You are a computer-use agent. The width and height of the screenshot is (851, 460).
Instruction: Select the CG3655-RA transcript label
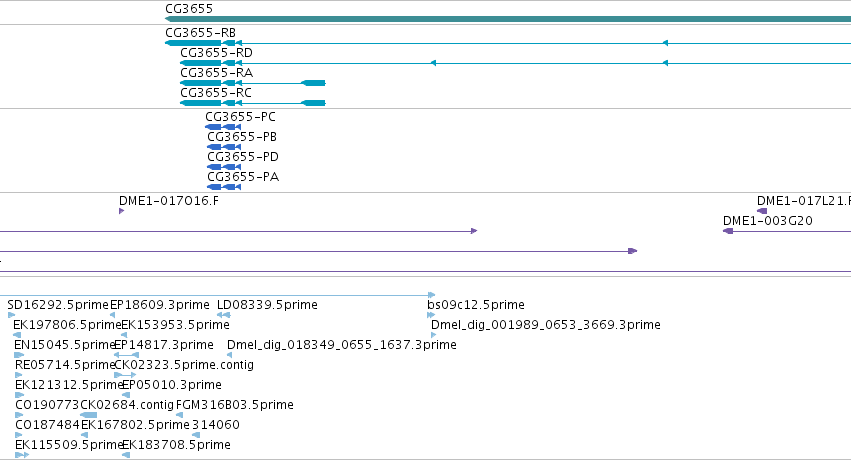(216, 73)
